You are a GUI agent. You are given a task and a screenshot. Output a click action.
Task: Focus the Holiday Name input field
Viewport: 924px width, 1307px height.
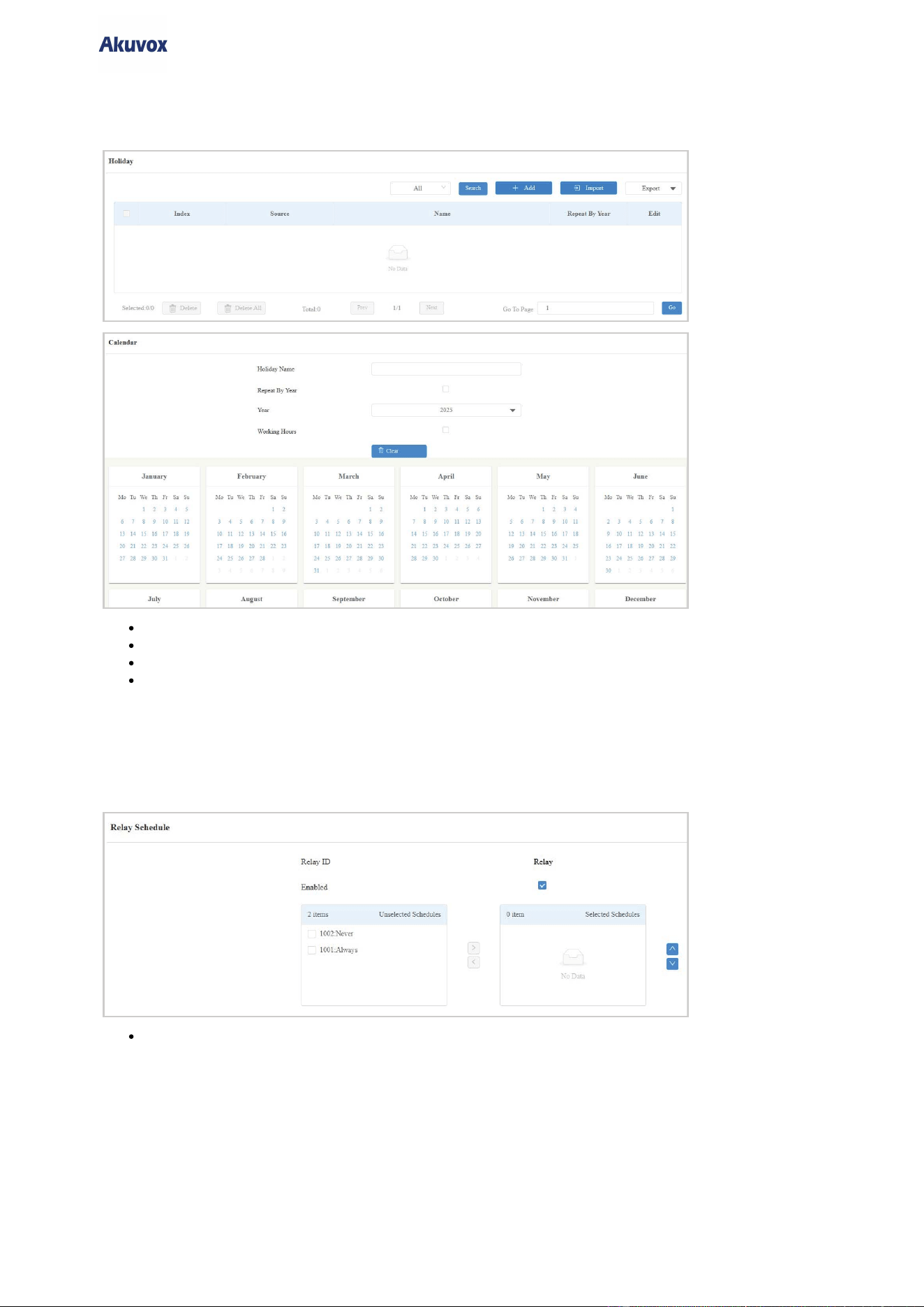click(x=446, y=369)
